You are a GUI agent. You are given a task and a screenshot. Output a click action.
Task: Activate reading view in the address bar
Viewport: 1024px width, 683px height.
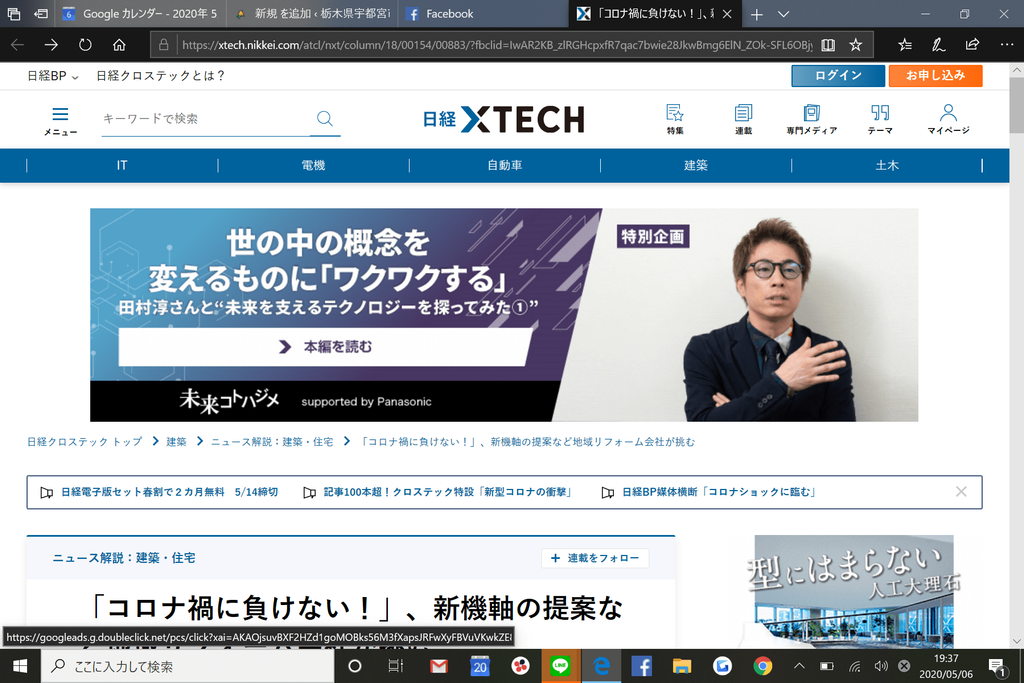tap(831, 44)
